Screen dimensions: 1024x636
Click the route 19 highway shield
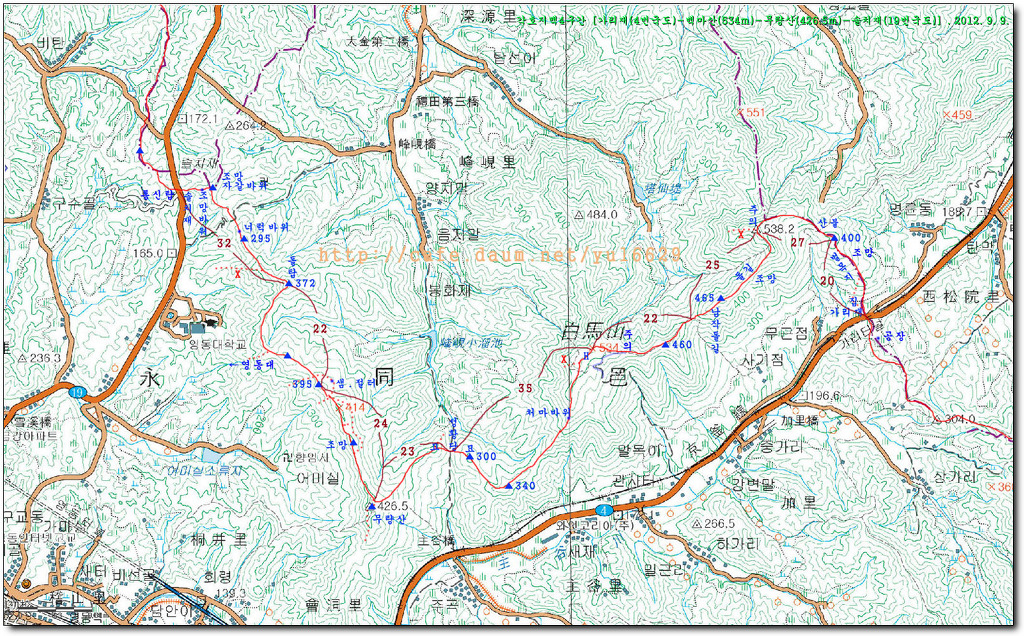pos(77,392)
